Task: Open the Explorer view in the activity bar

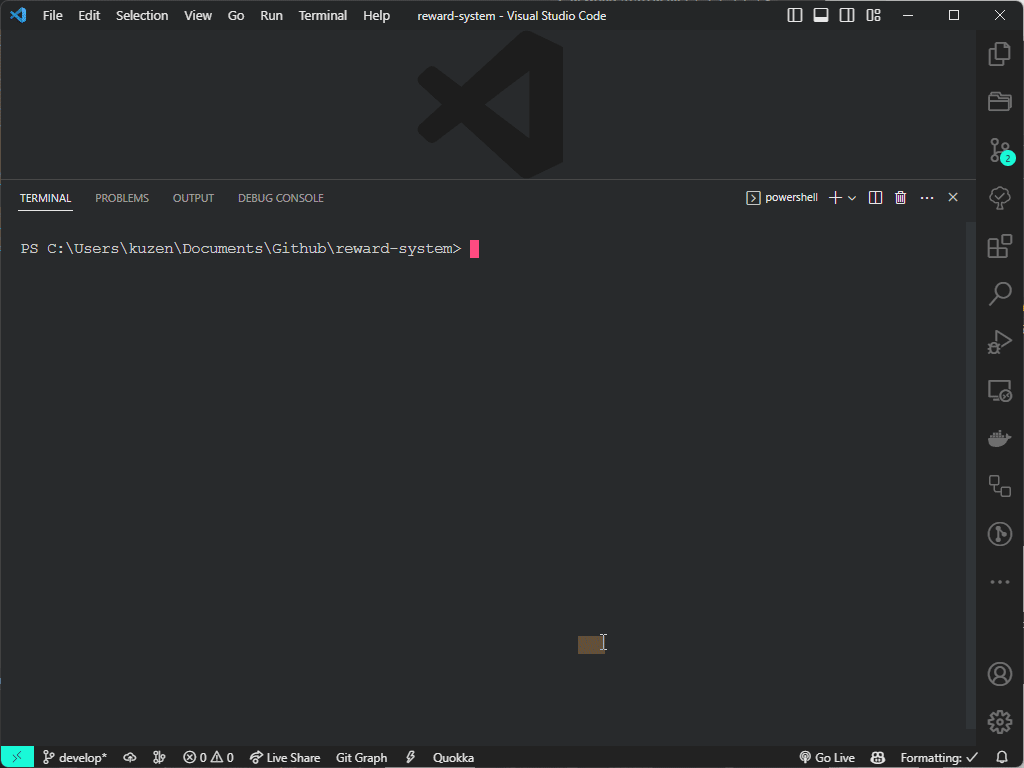Action: pyautogui.click(x=999, y=54)
